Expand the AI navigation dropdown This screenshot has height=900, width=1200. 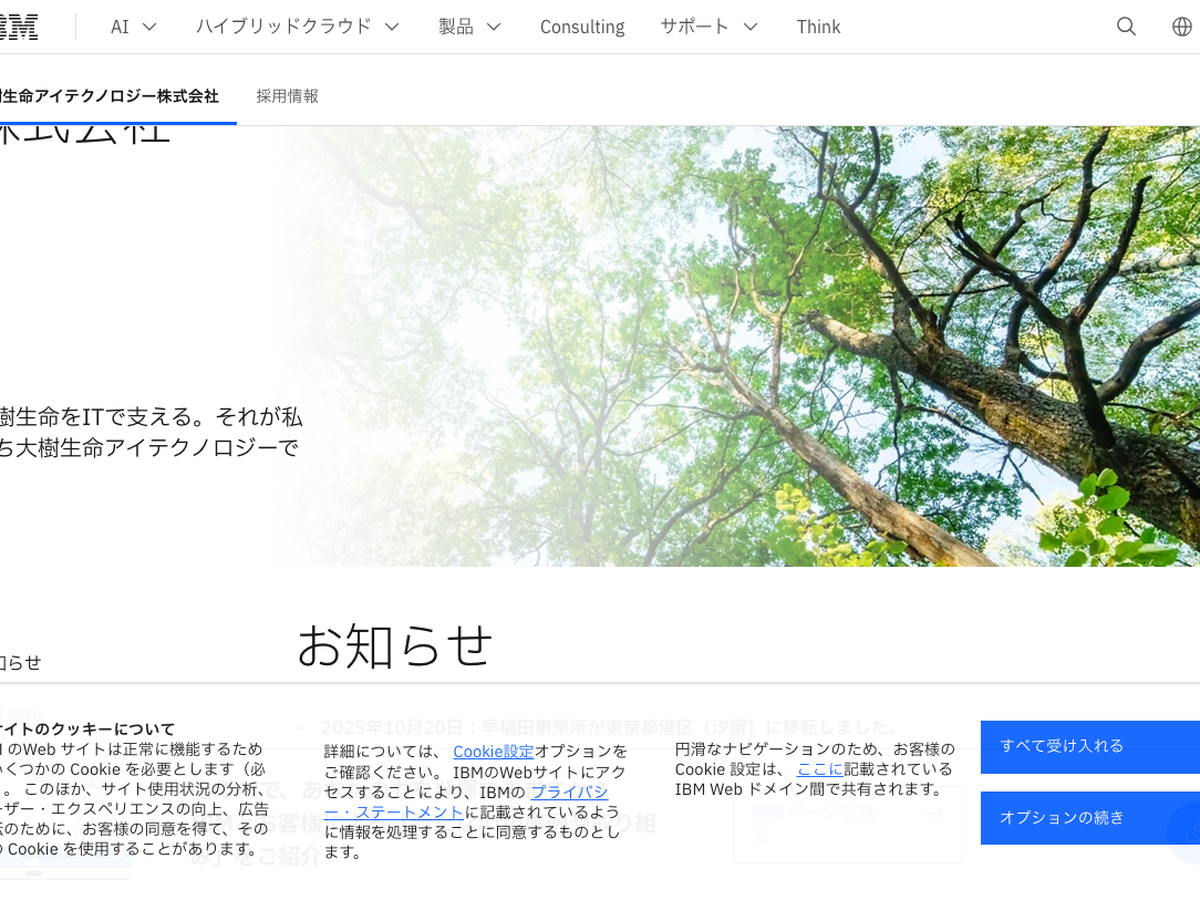pyautogui.click(x=134, y=27)
